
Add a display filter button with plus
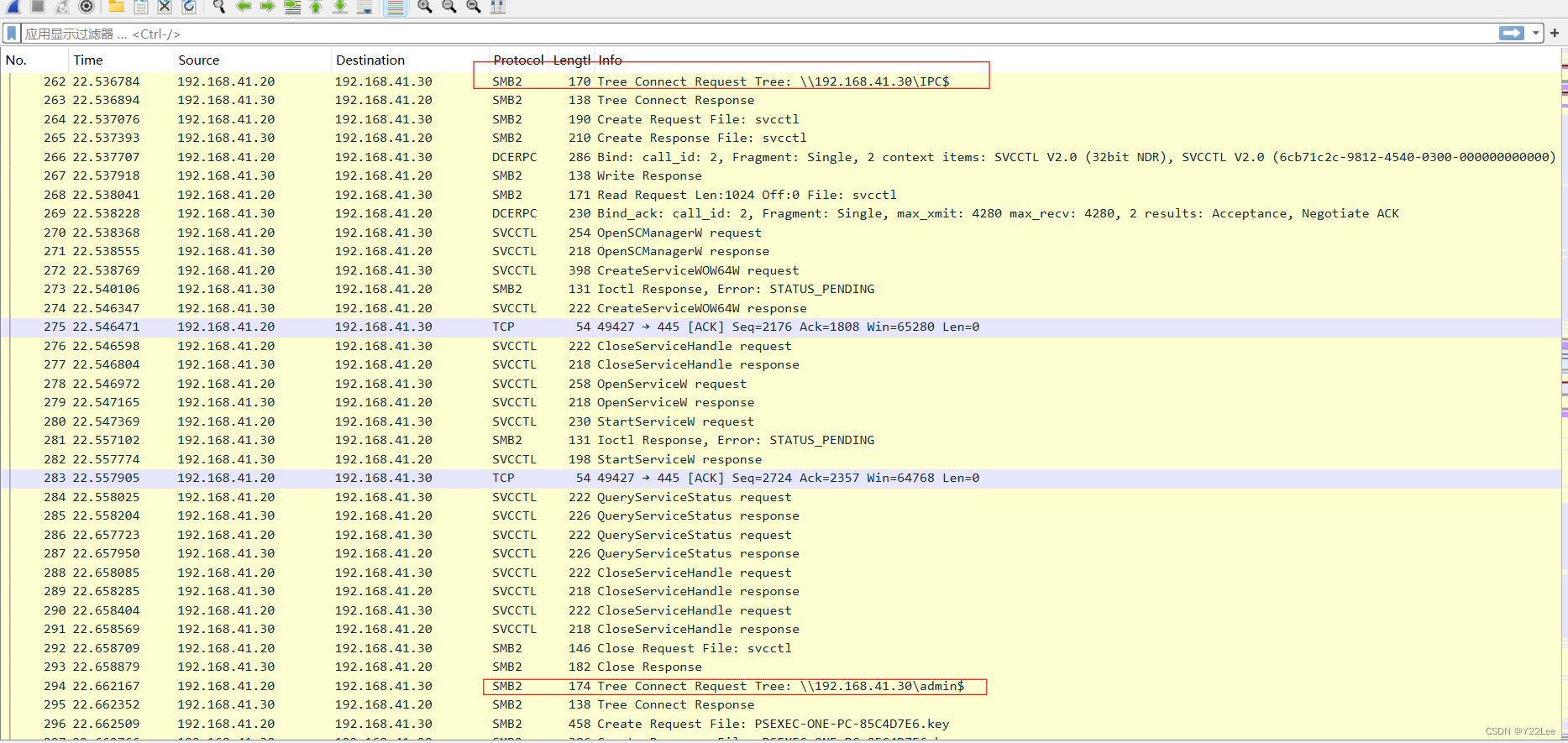click(1555, 34)
